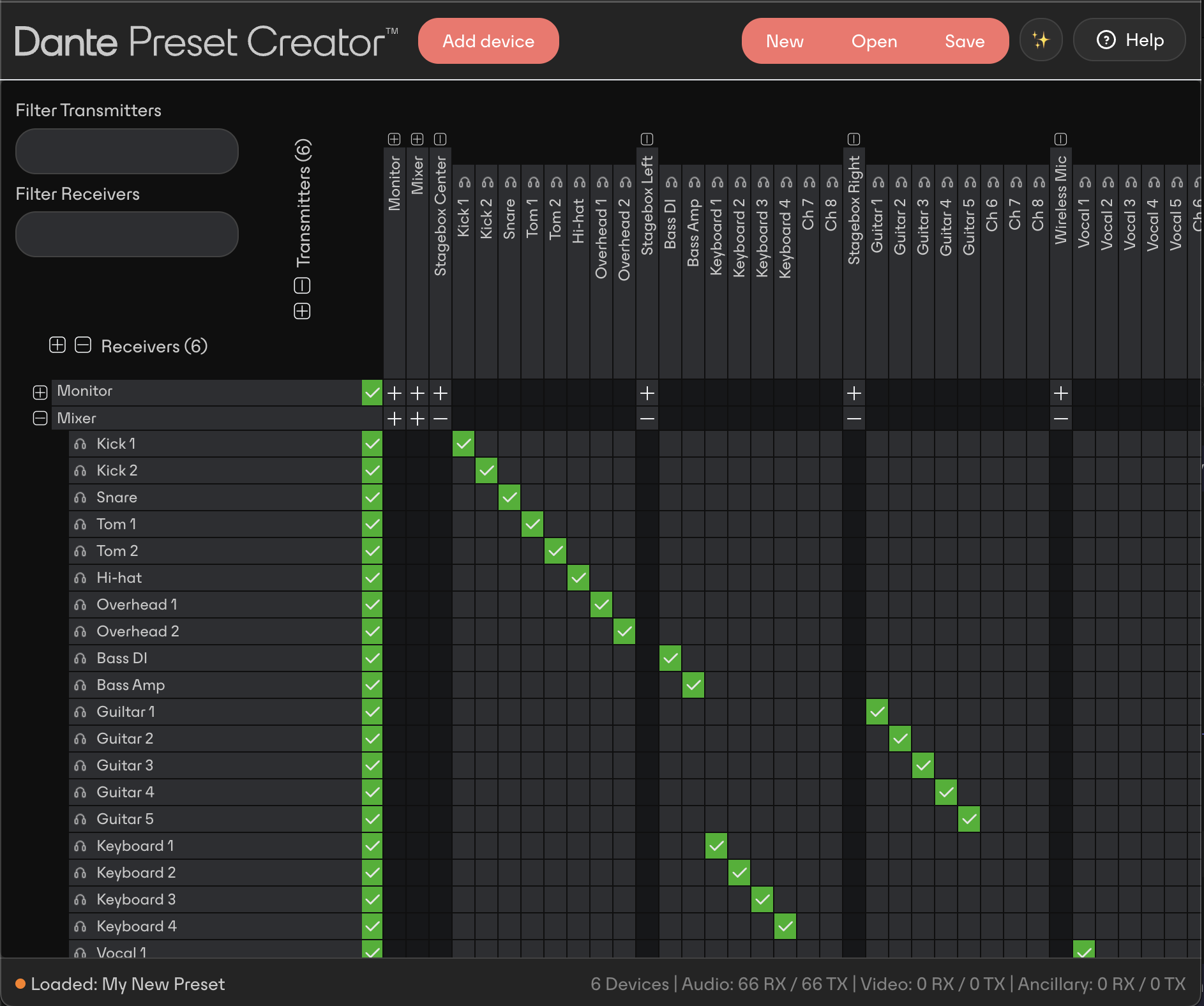Click the headphone icon above Vocal 1 column

tap(1085, 183)
